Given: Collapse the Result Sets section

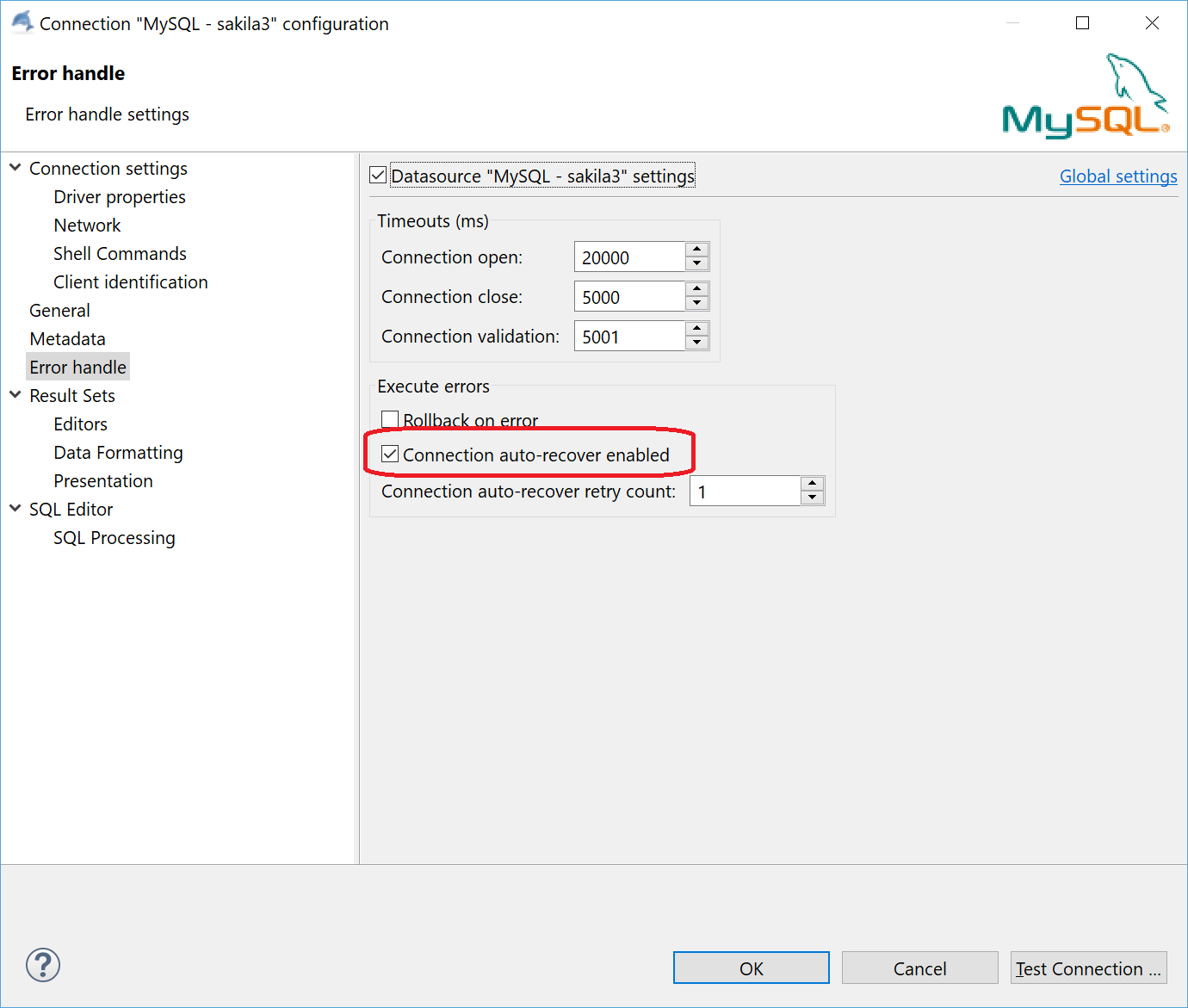Looking at the screenshot, I should point(15,395).
